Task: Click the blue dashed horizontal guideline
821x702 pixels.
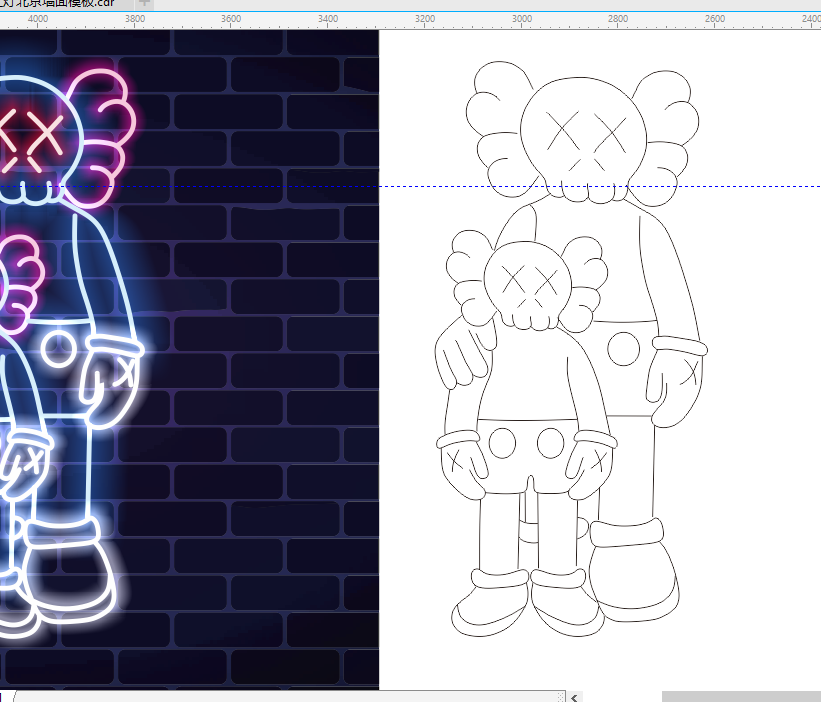Action: click(410, 186)
